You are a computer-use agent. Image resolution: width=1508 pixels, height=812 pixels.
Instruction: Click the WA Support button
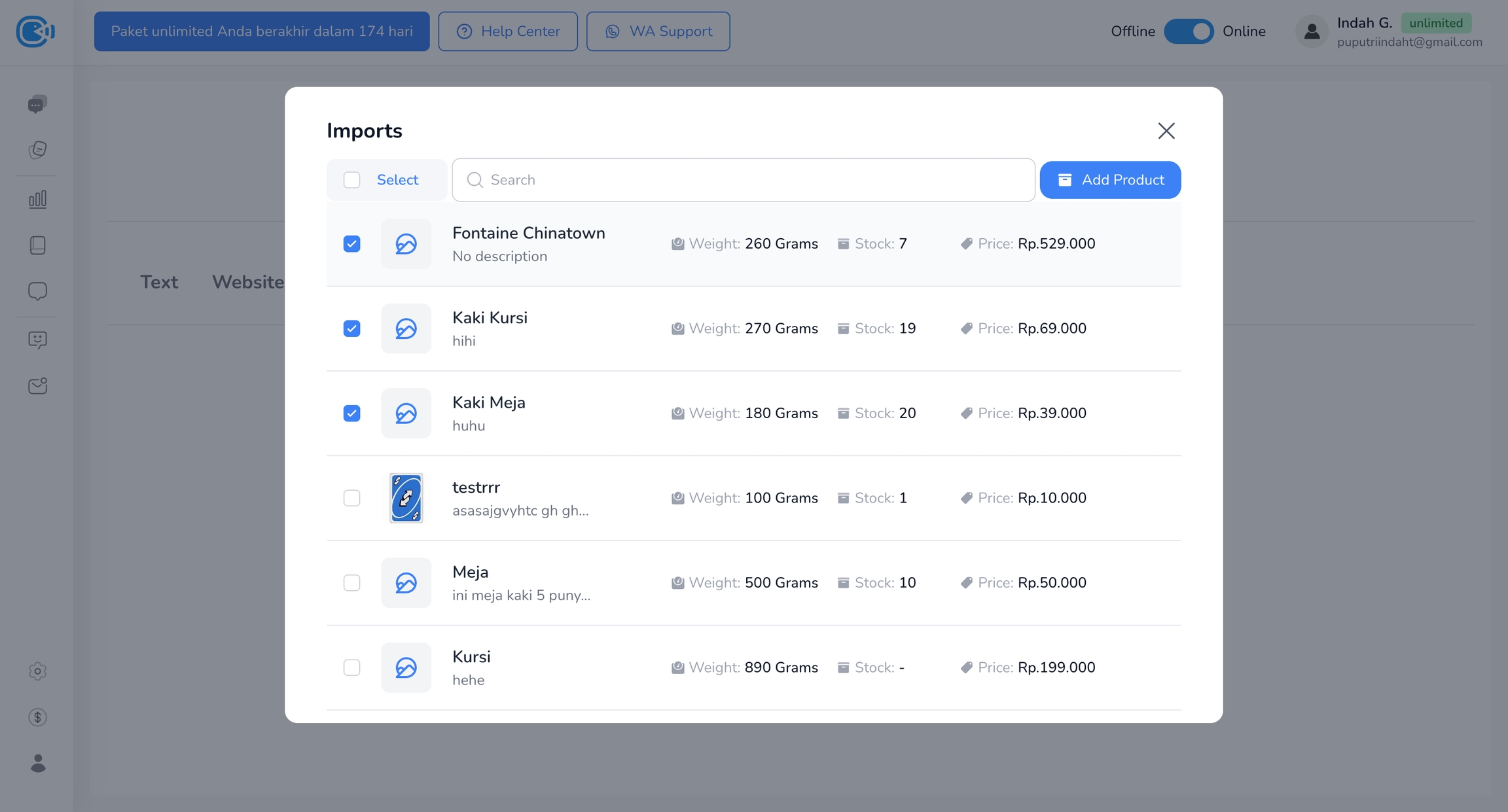(658, 31)
